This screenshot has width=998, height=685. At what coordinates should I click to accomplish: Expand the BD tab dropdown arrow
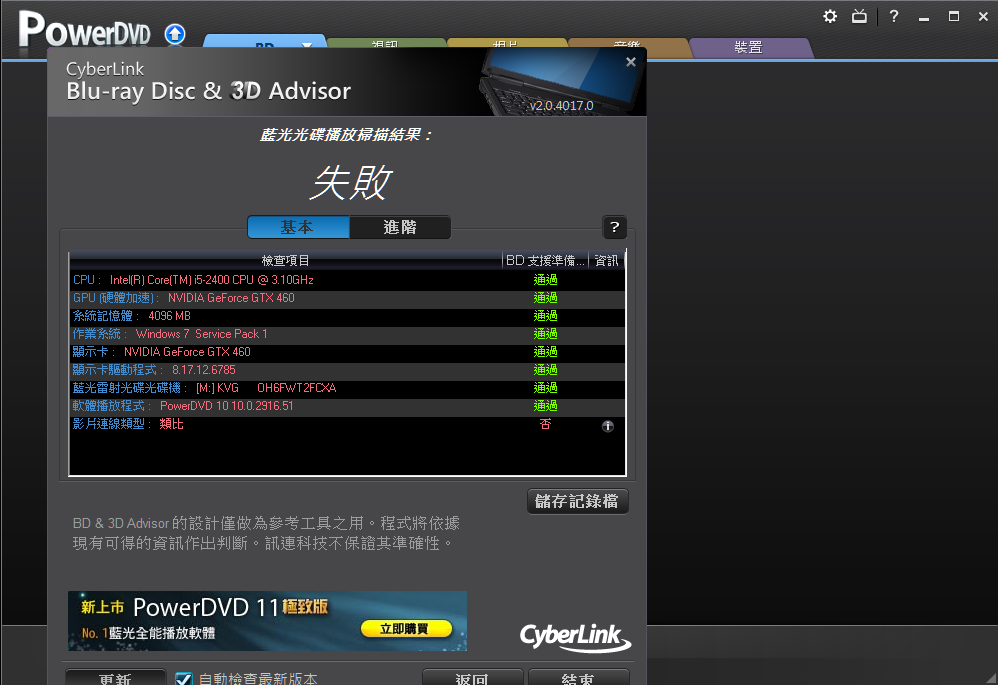pyautogui.click(x=307, y=45)
